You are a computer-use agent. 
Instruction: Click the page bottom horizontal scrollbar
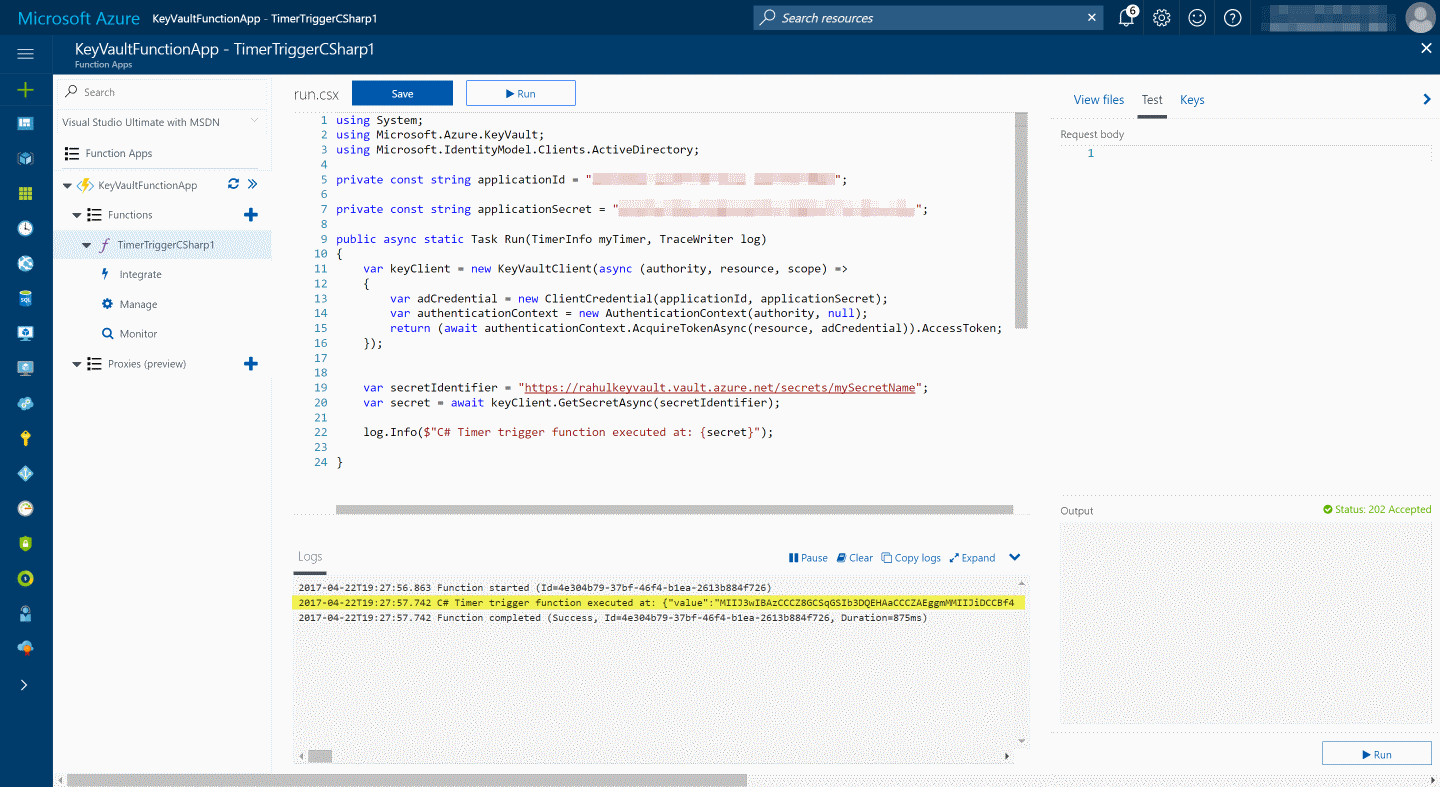pyautogui.click(x=406, y=780)
